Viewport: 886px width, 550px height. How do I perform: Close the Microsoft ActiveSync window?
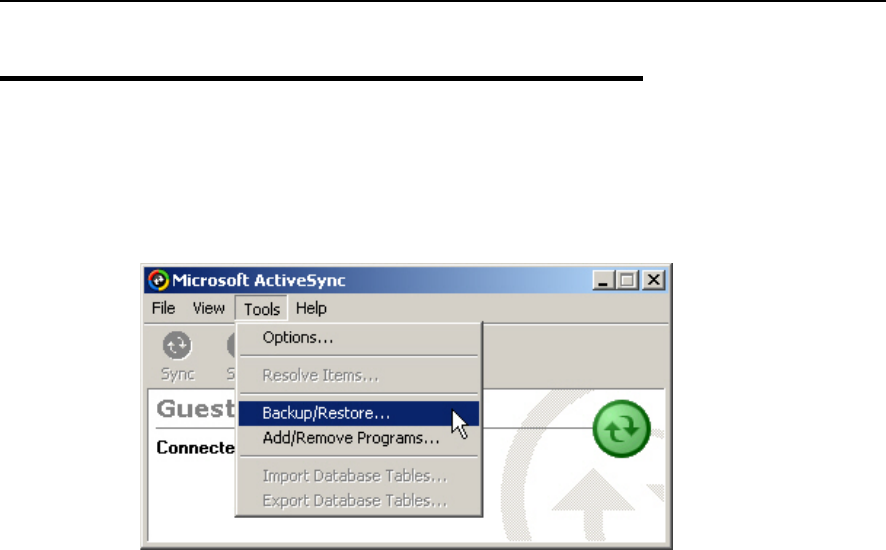pyautogui.click(x=654, y=280)
